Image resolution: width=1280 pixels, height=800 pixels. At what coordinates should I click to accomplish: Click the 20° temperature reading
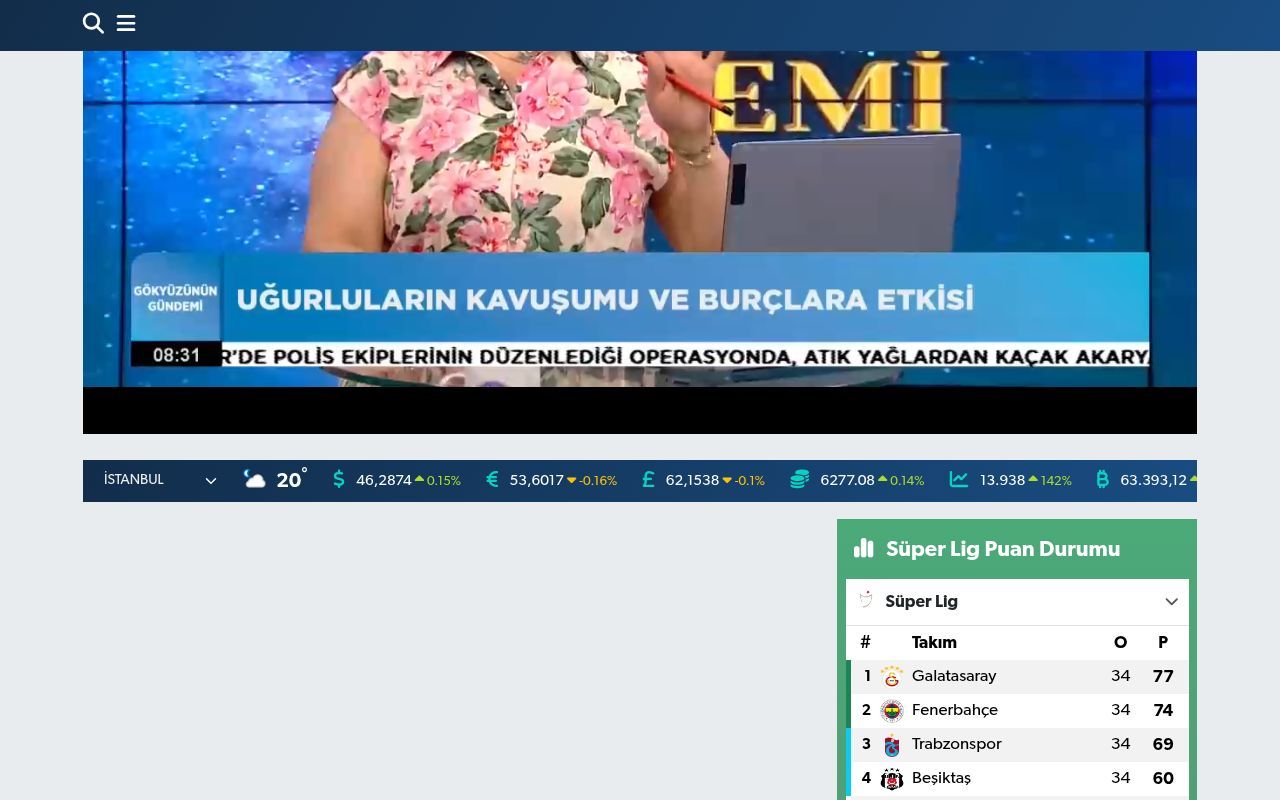[x=291, y=479]
